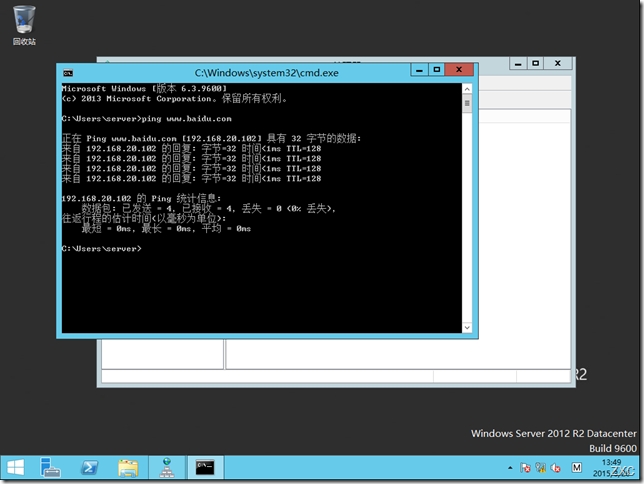The image size is (644, 484).
Task: Select the cmd taskbar button
Action: pyautogui.click(x=205, y=467)
